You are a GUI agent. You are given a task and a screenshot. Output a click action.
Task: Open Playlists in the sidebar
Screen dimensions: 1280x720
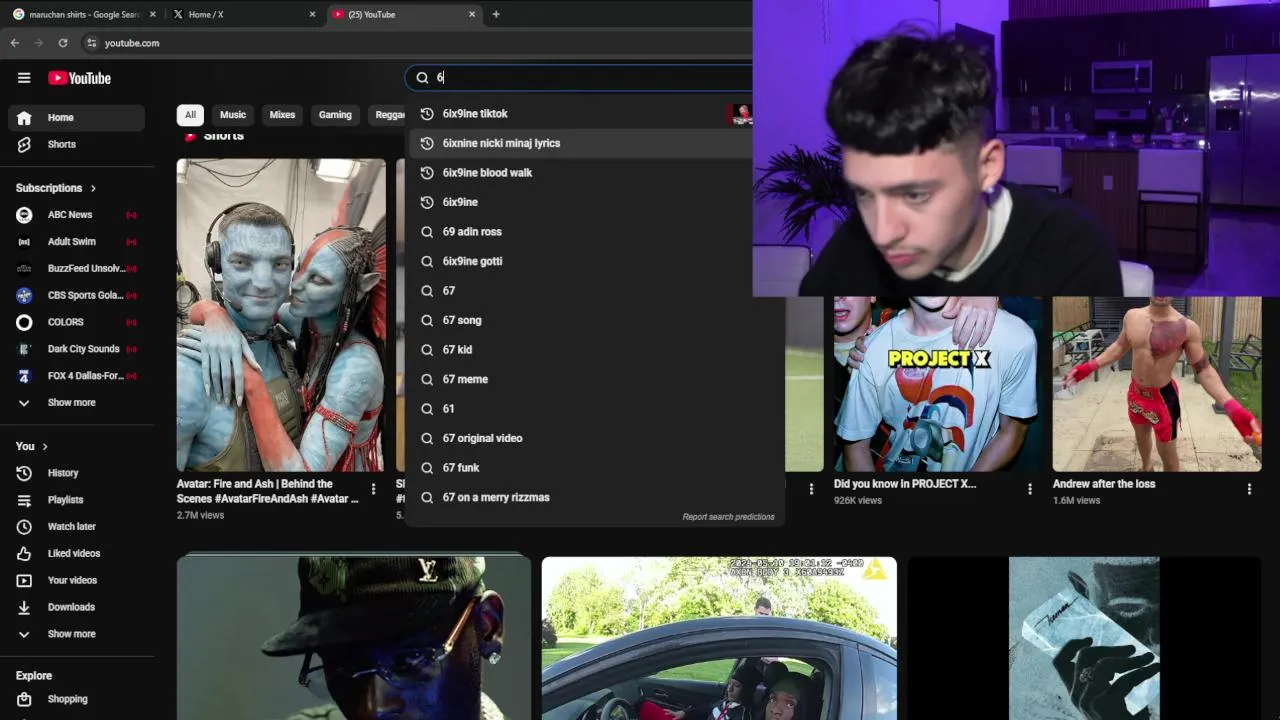tap(76, 499)
